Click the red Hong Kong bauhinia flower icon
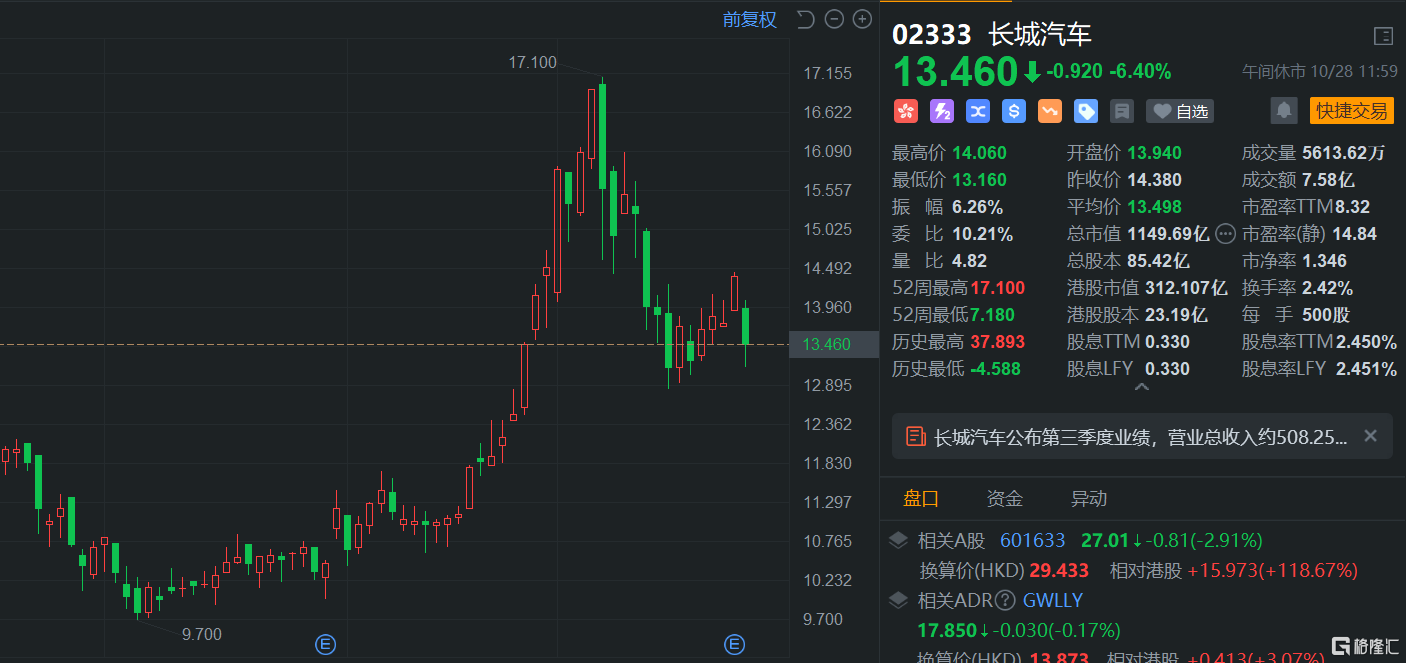Image resolution: width=1406 pixels, height=663 pixels. pos(906,111)
